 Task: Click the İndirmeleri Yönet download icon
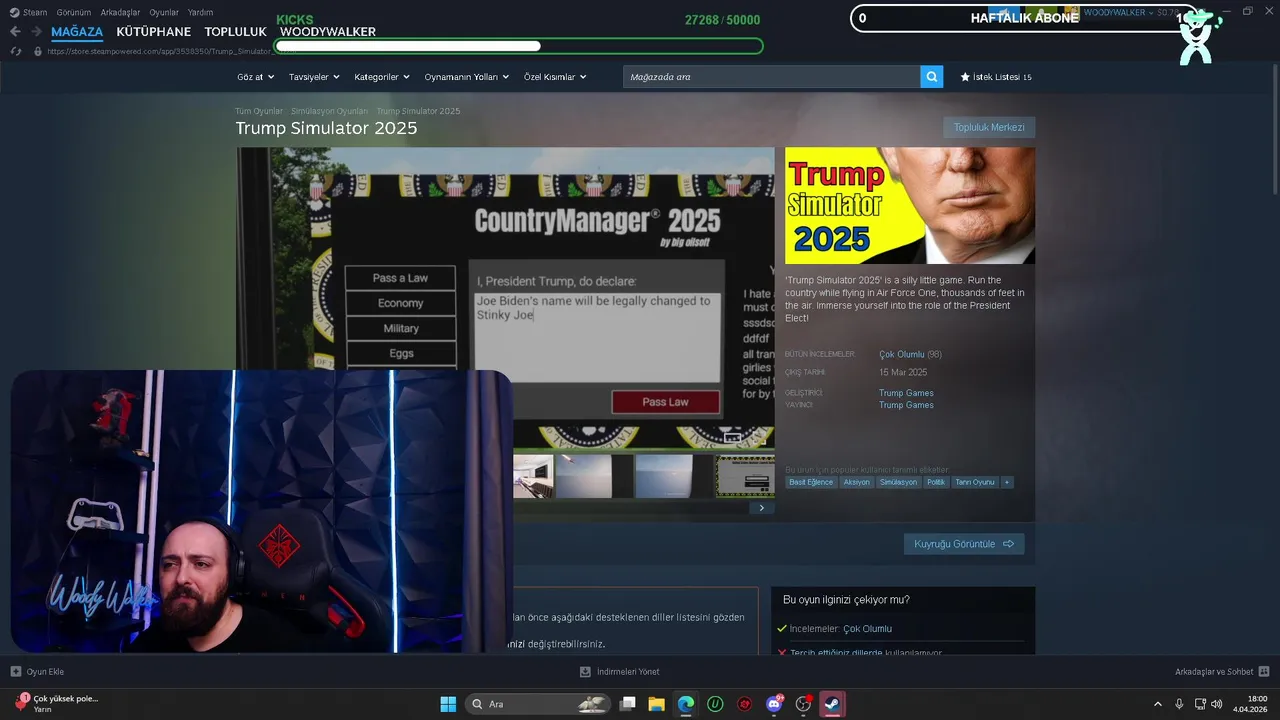pyautogui.click(x=586, y=672)
